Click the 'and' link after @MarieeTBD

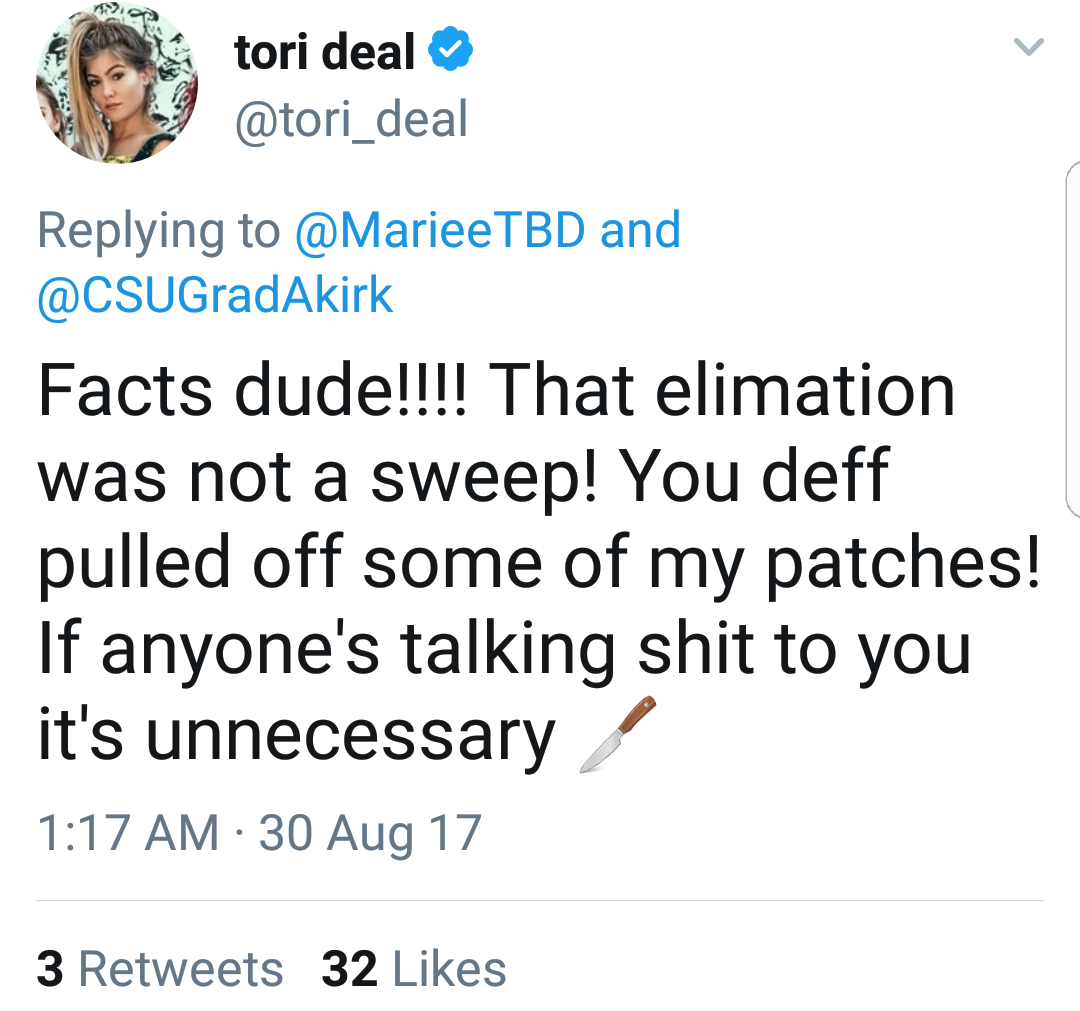(x=640, y=229)
